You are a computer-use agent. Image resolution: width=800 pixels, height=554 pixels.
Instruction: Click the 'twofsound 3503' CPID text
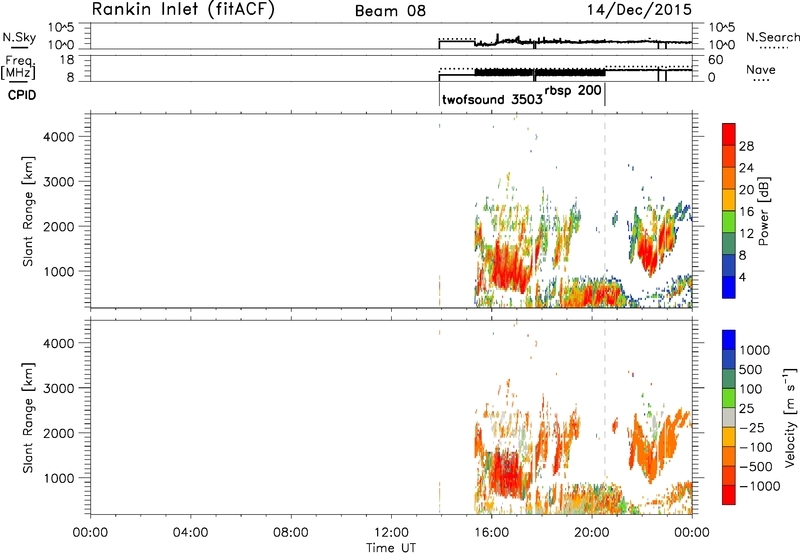(492, 99)
